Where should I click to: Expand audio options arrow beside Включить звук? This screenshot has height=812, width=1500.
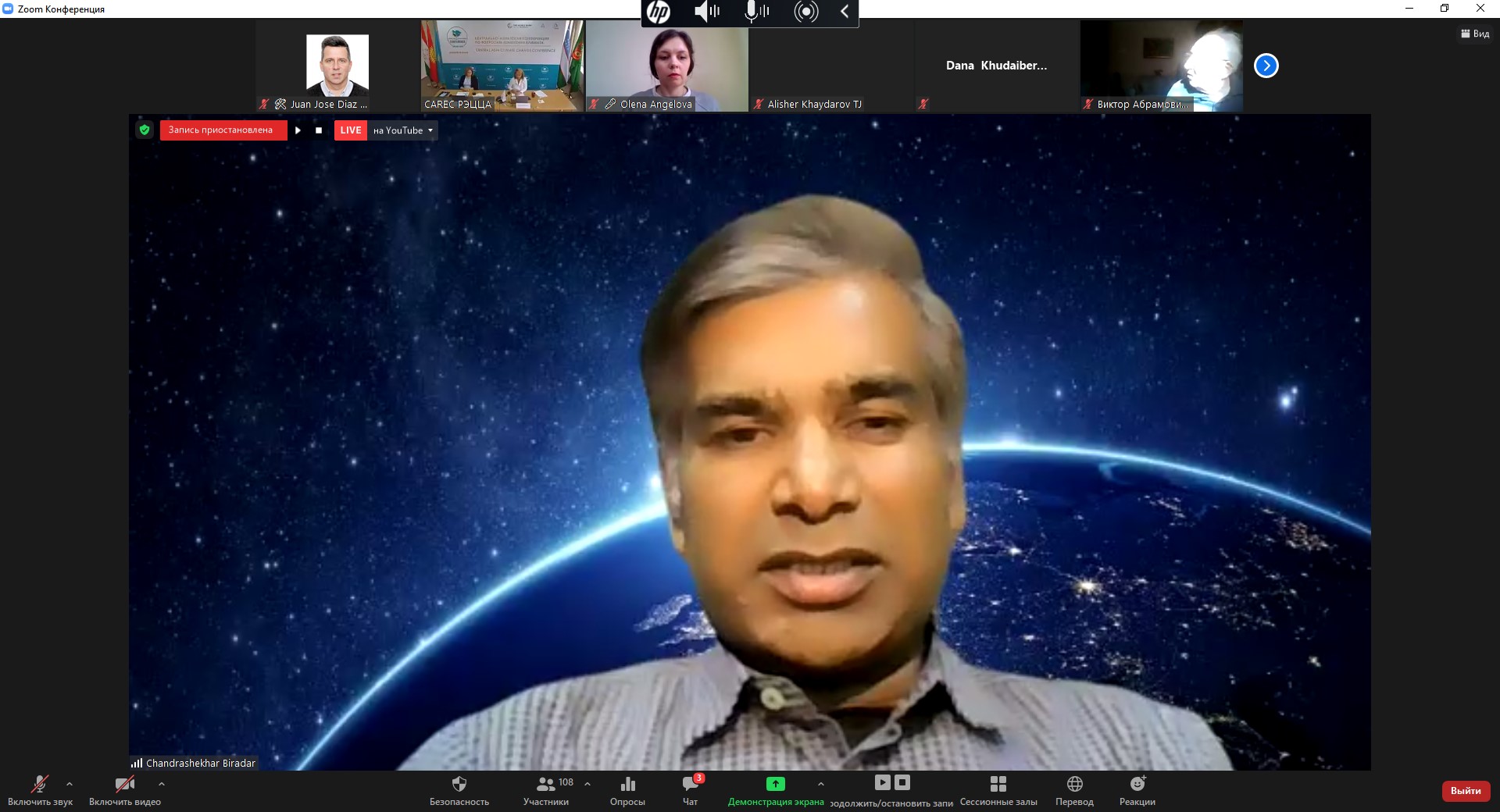pos(70,784)
